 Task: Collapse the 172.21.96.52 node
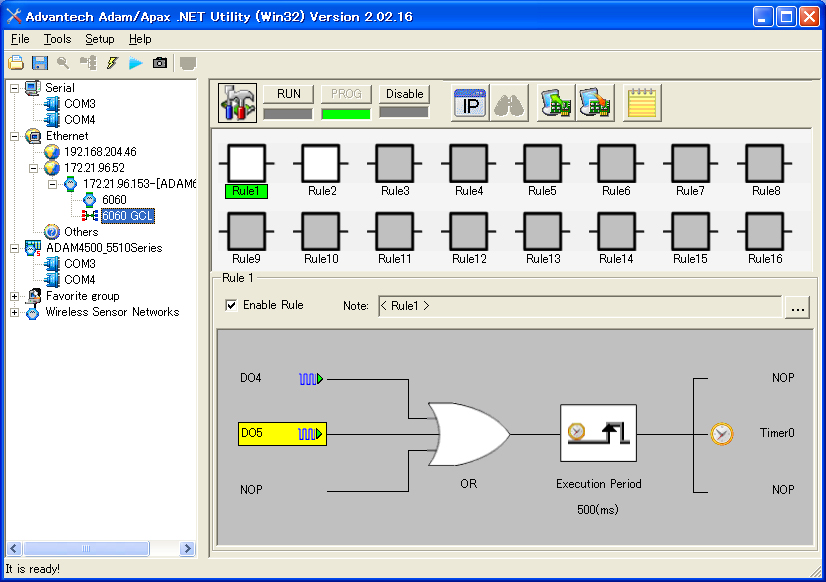[x=34, y=169]
